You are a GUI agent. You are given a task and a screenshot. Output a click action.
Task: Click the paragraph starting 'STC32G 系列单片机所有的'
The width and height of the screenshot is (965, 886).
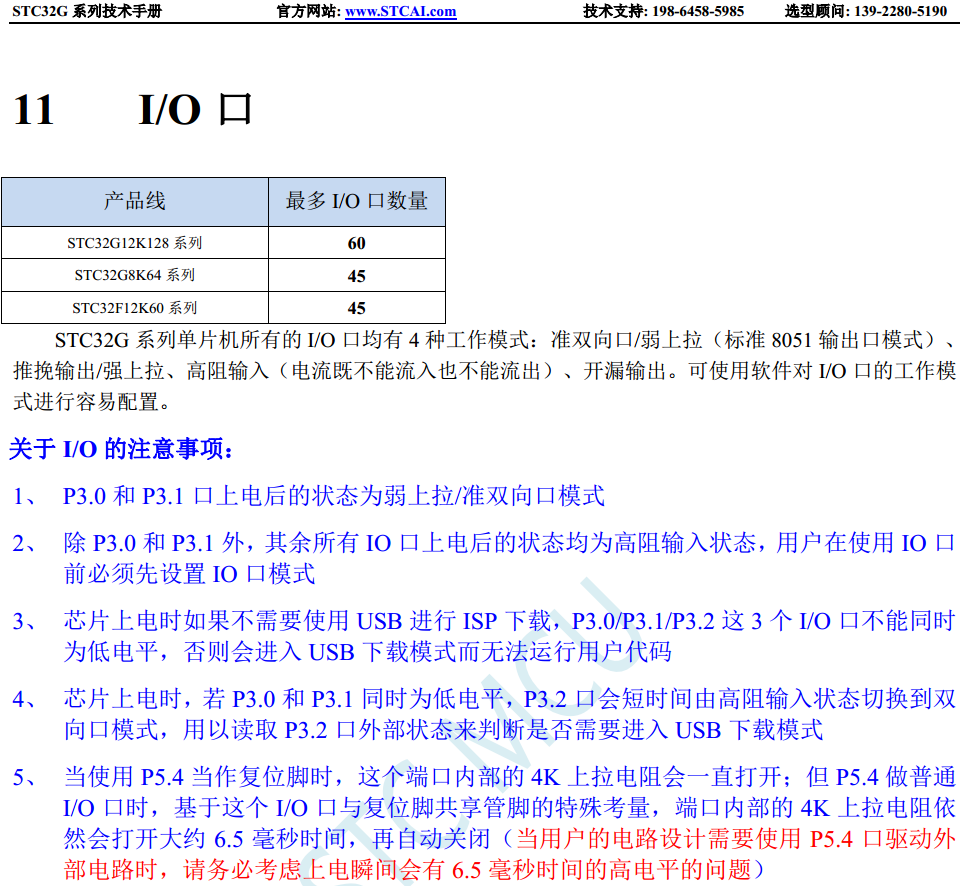[x=484, y=370]
